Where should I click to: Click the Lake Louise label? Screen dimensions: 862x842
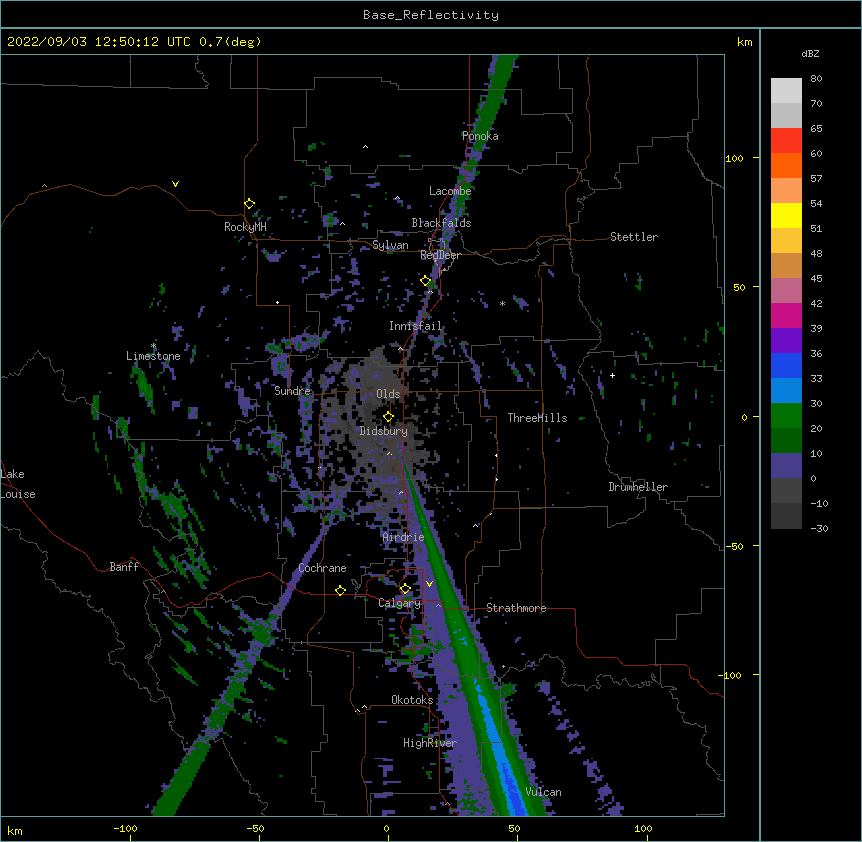18,484
